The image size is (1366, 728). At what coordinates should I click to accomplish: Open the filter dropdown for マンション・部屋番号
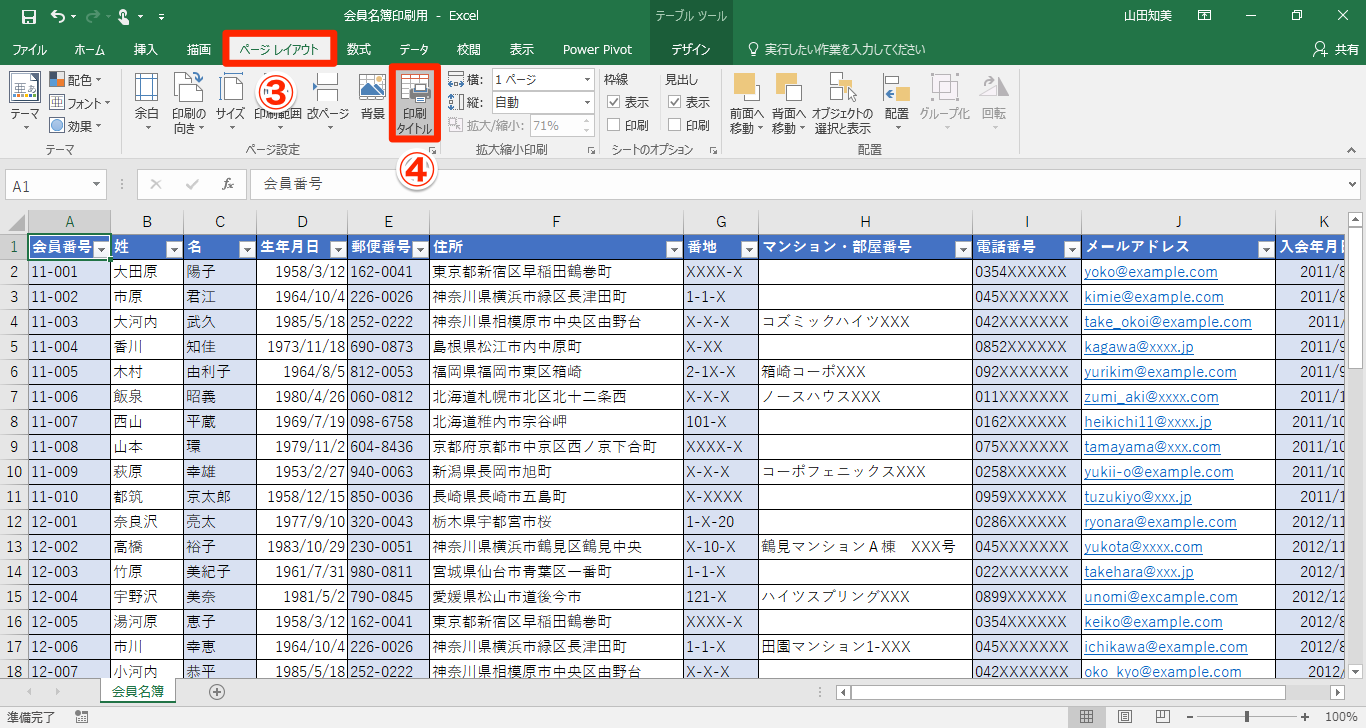962,248
